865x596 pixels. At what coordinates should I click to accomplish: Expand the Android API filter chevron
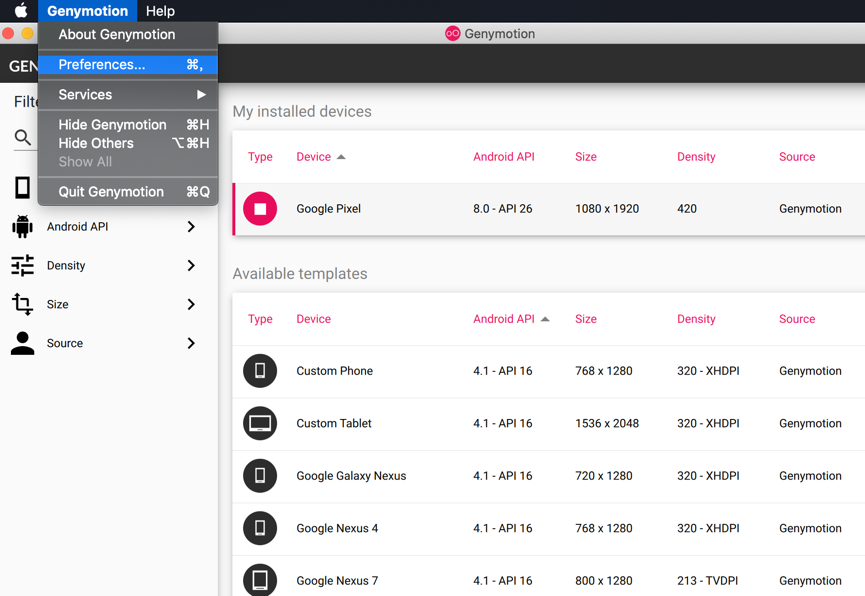tap(191, 226)
